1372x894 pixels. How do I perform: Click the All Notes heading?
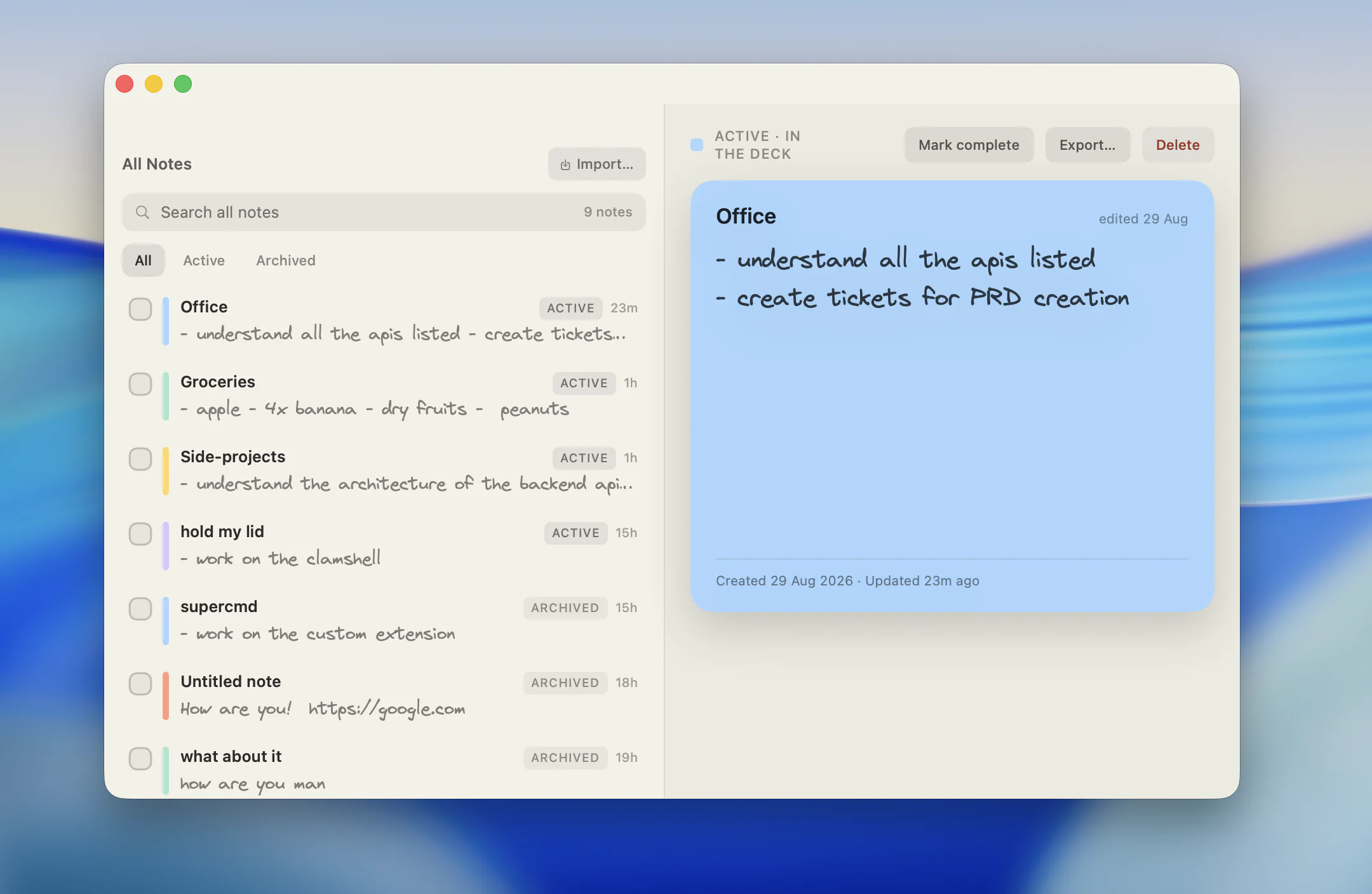tap(157, 164)
